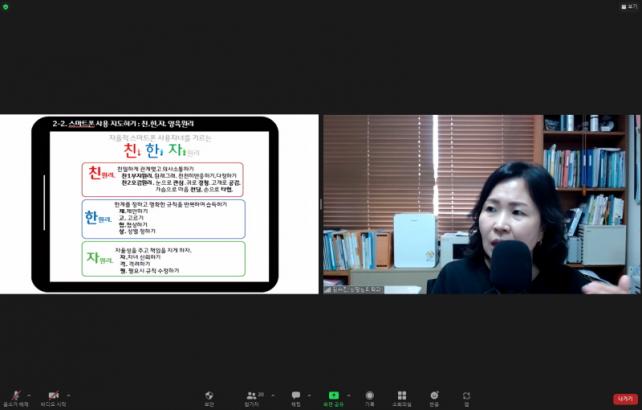Click the rightmost toolbar icon beside Reactions
Viewport: 642px width, 410px height.
point(466,396)
